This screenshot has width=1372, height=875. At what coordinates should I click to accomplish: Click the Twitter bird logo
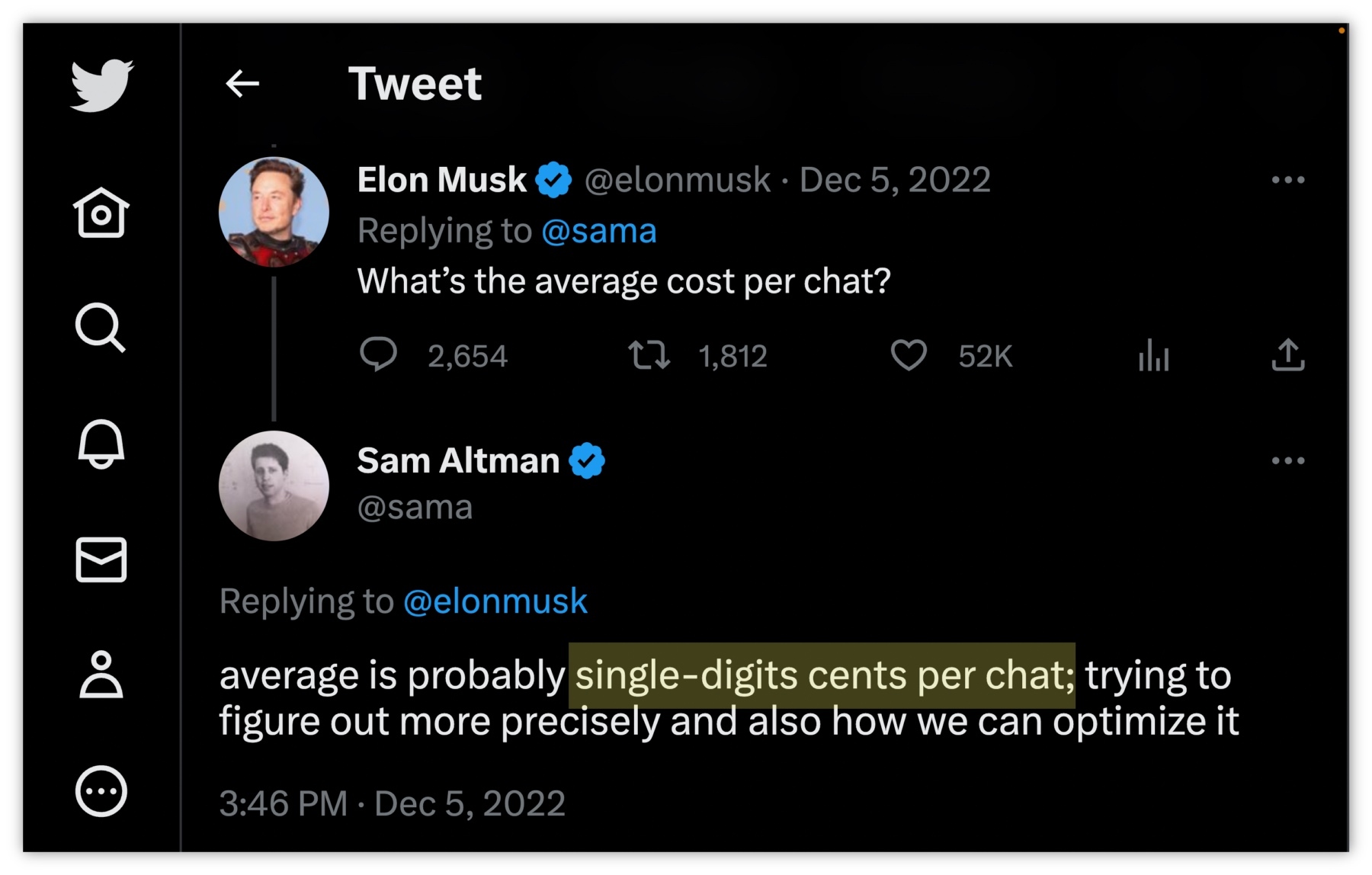click(101, 85)
